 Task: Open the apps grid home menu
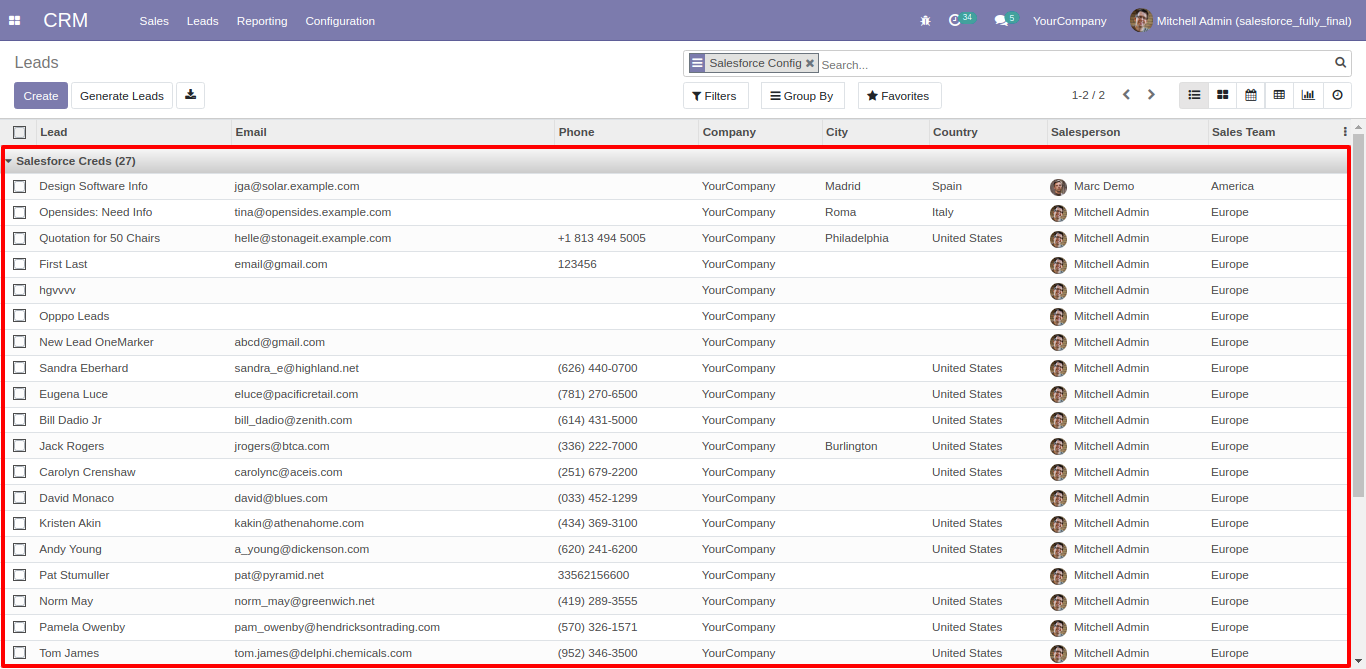15,21
